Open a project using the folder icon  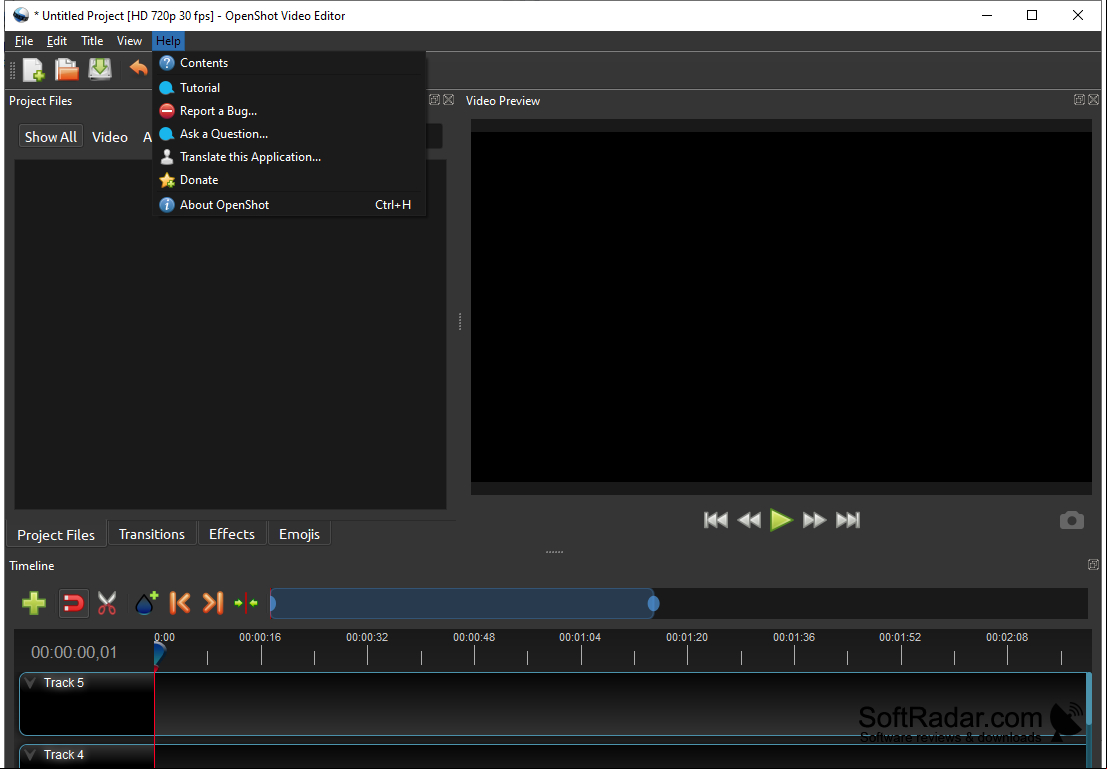tap(67, 69)
